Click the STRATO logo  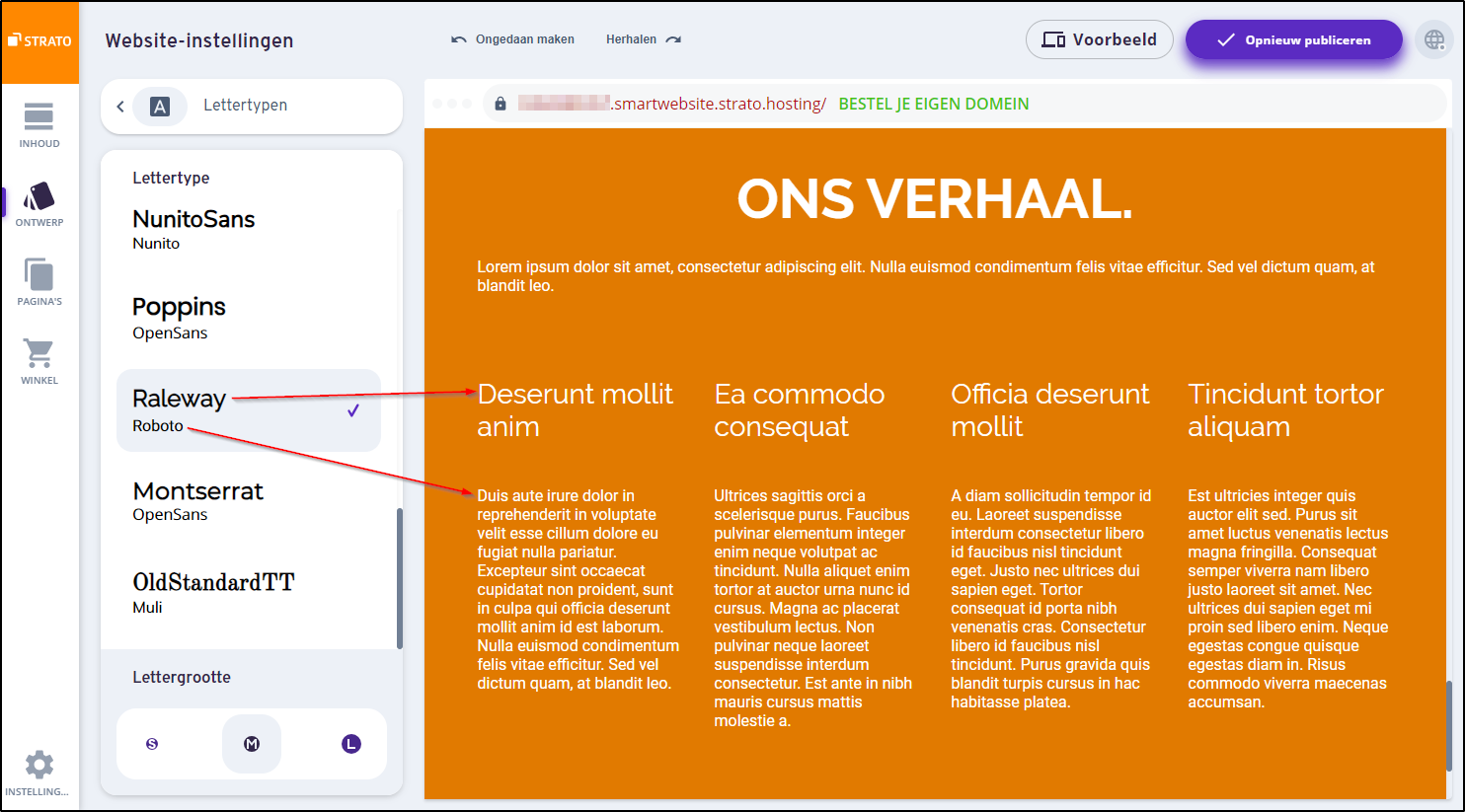[39, 41]
